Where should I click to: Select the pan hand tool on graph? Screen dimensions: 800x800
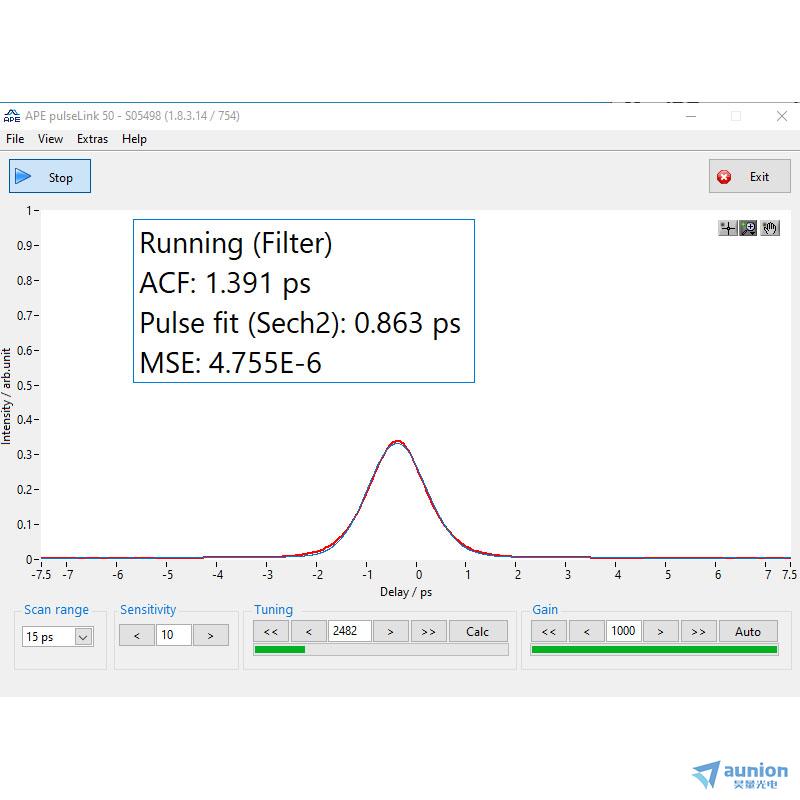(769, 228)
